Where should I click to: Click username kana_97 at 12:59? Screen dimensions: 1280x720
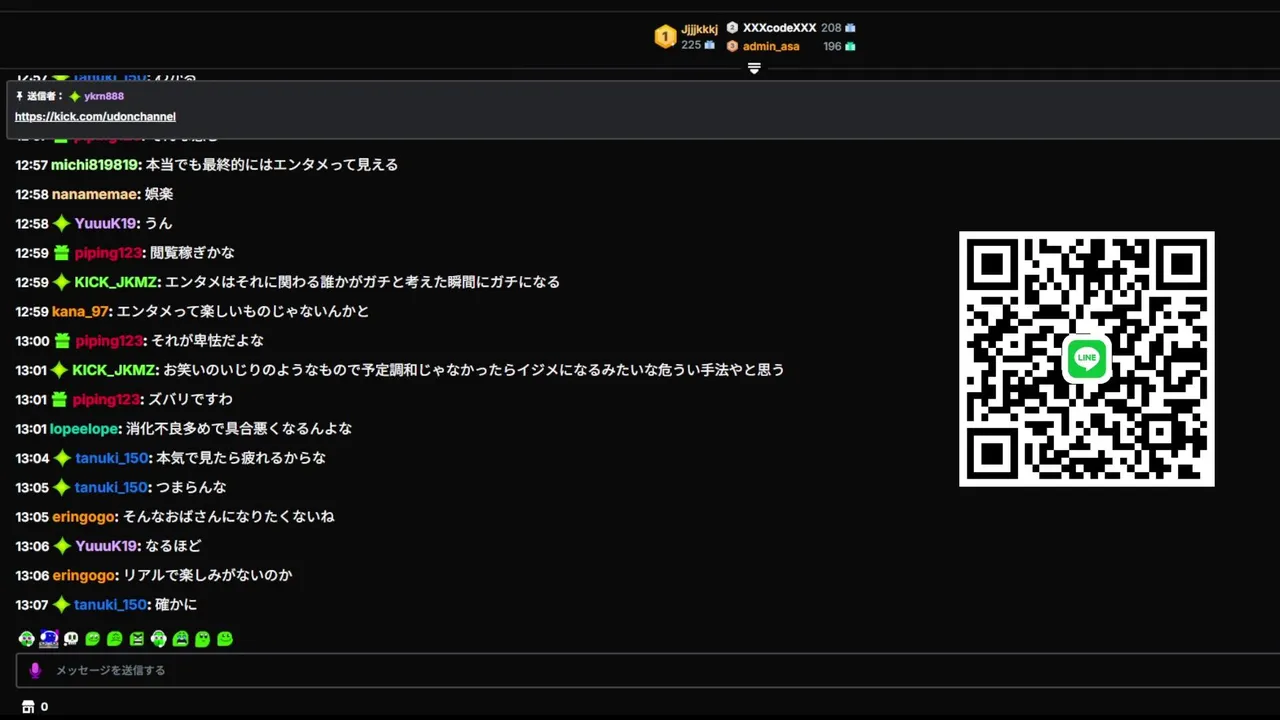coord(80,312)
